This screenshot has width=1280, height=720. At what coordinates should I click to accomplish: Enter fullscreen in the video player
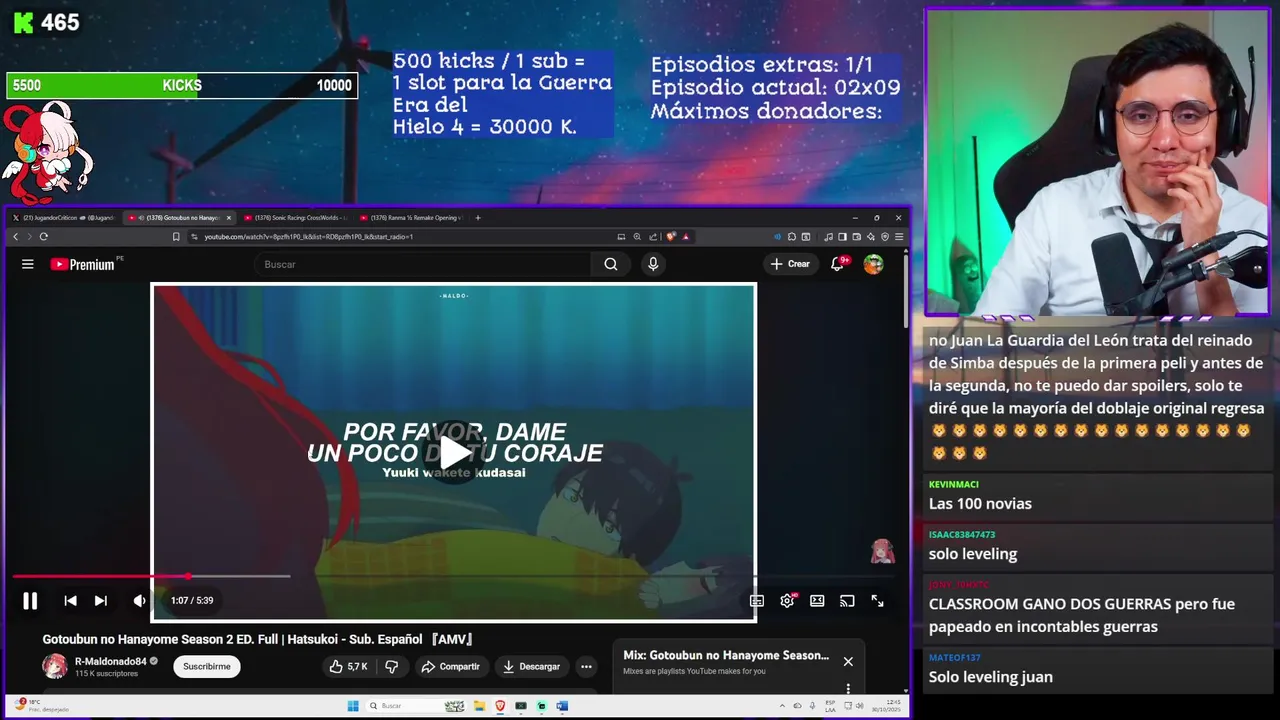(x=877, y=600)
